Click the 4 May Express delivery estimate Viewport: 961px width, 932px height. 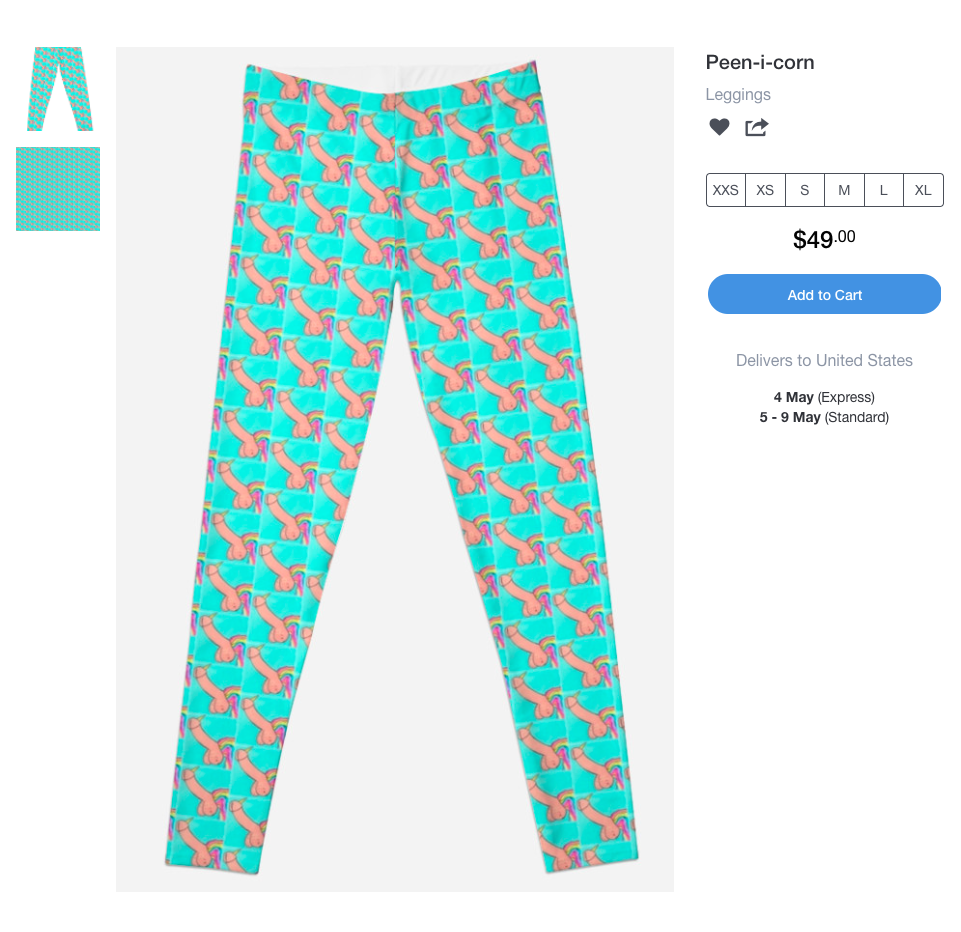[824, 397]
